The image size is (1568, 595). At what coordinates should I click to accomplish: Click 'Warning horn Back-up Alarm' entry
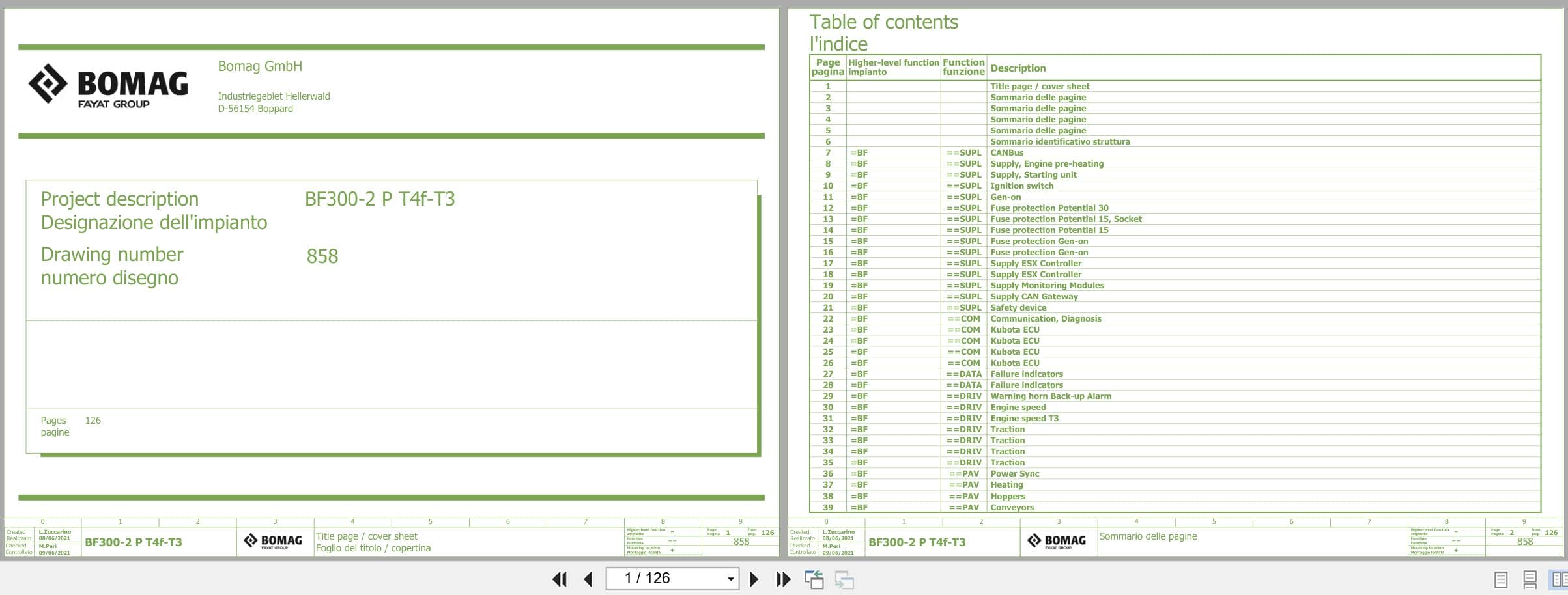click(x=1051, y=396)
